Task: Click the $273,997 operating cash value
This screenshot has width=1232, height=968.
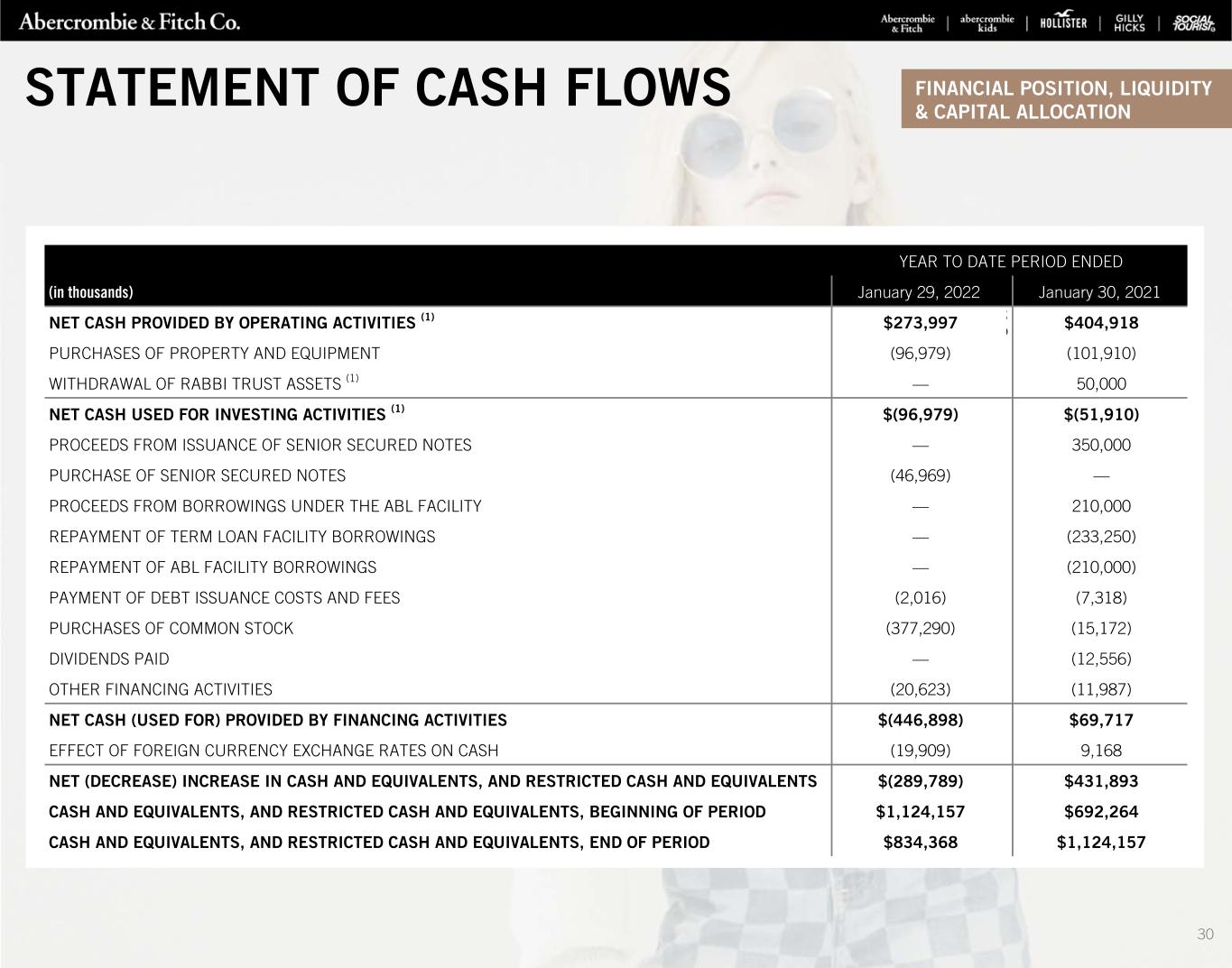Action: click(x=920, y=323)
